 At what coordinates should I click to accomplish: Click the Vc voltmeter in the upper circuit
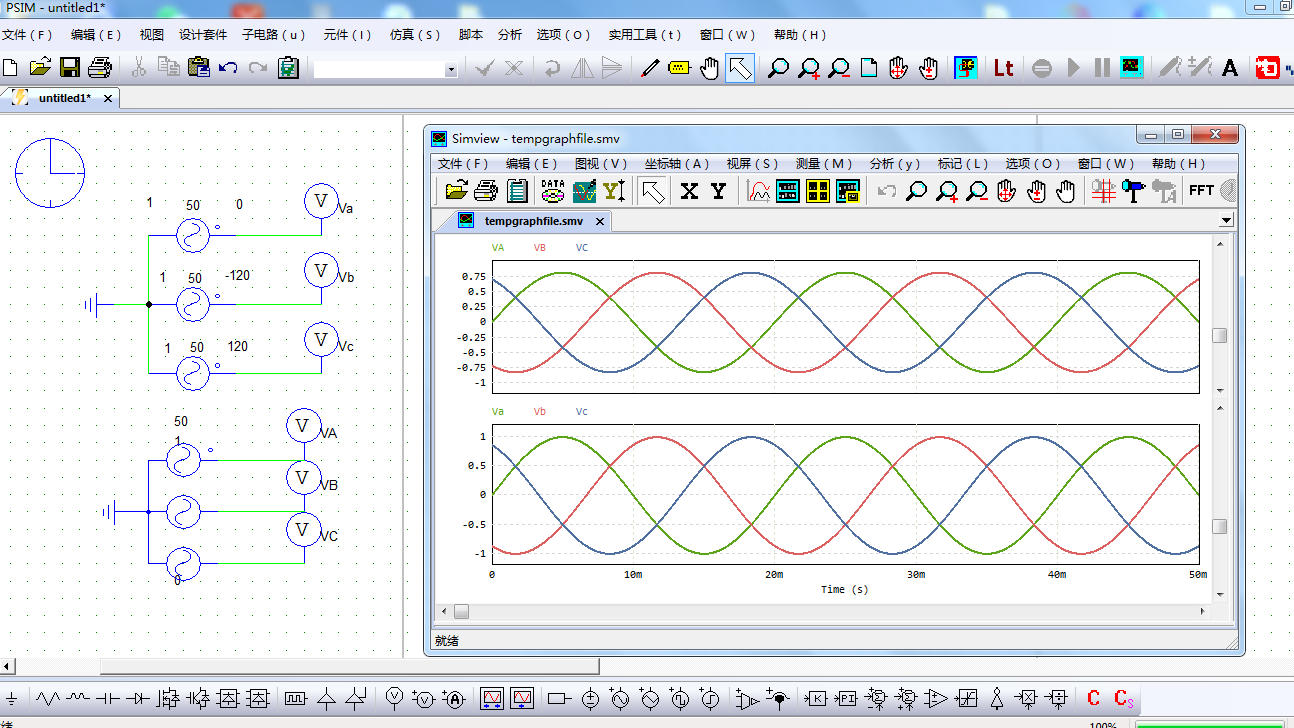(x=321, y=339)
